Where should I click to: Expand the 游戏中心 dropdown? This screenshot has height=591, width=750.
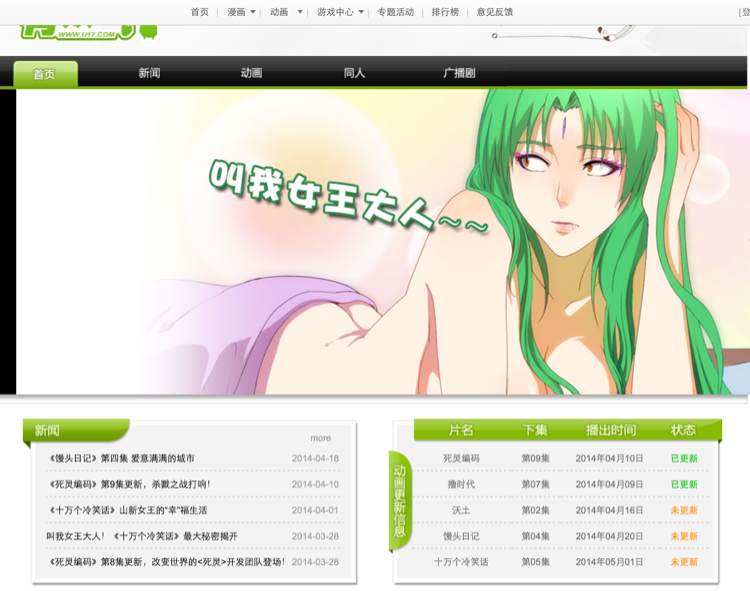[361, 12]
